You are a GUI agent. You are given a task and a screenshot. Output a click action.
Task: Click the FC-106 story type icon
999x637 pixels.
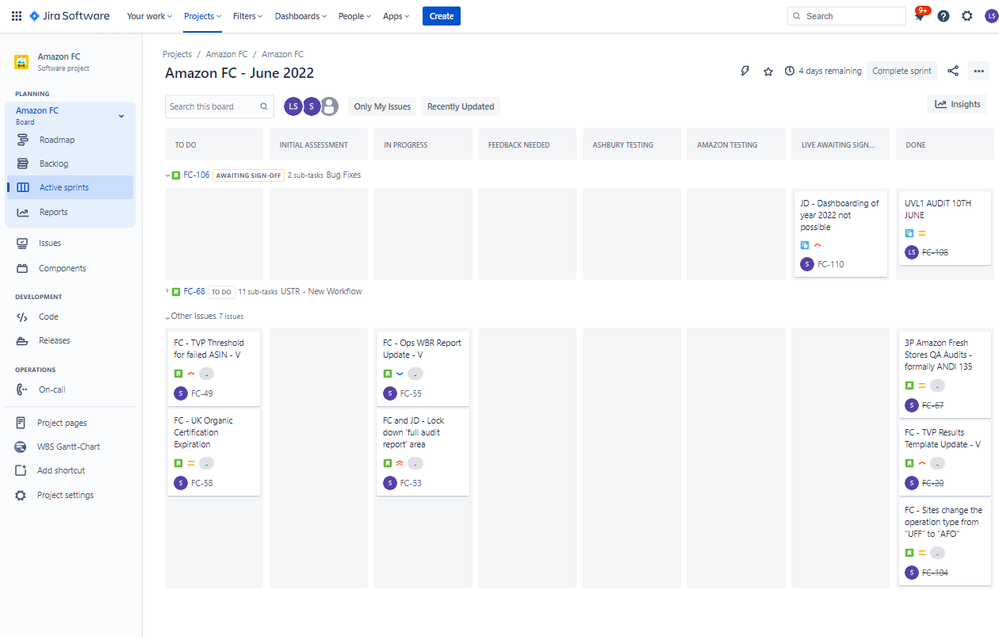pos(176,175)
